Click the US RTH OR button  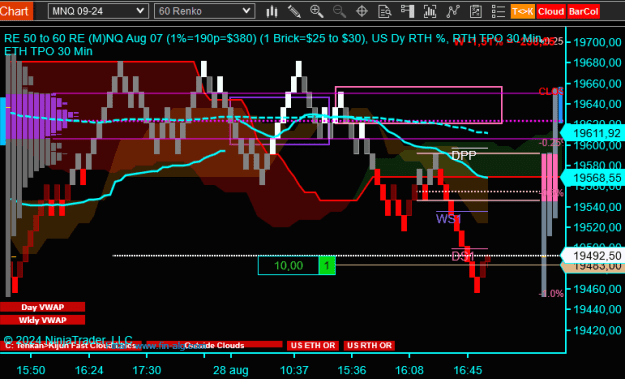pos(369,346)
